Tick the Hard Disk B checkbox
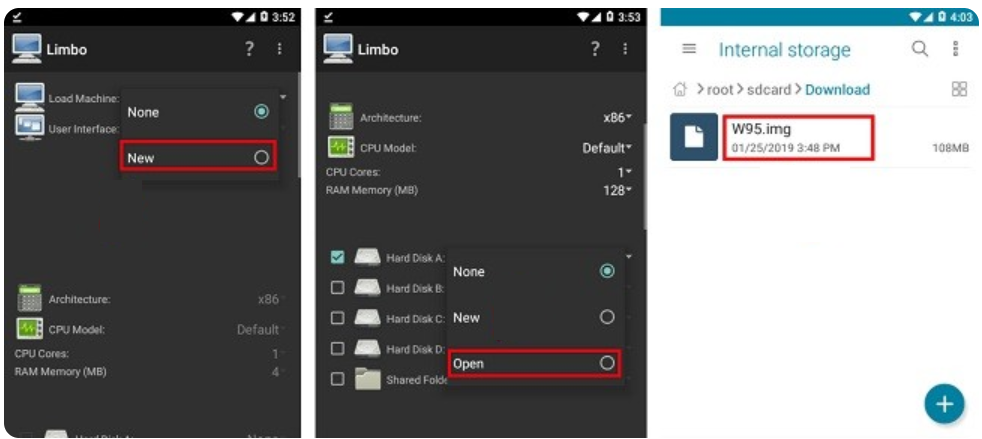This screenshot has width=982, height=439. (x=338, y=287)
